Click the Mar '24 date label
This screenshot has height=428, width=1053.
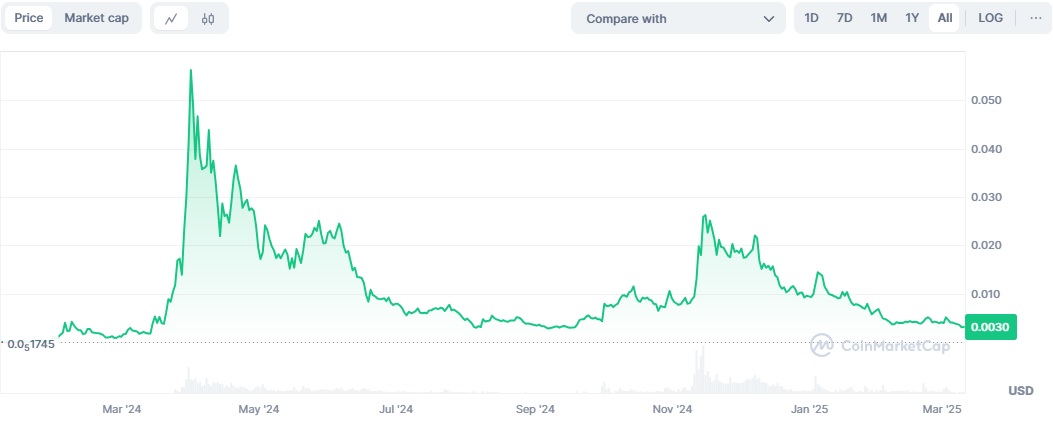122,409
